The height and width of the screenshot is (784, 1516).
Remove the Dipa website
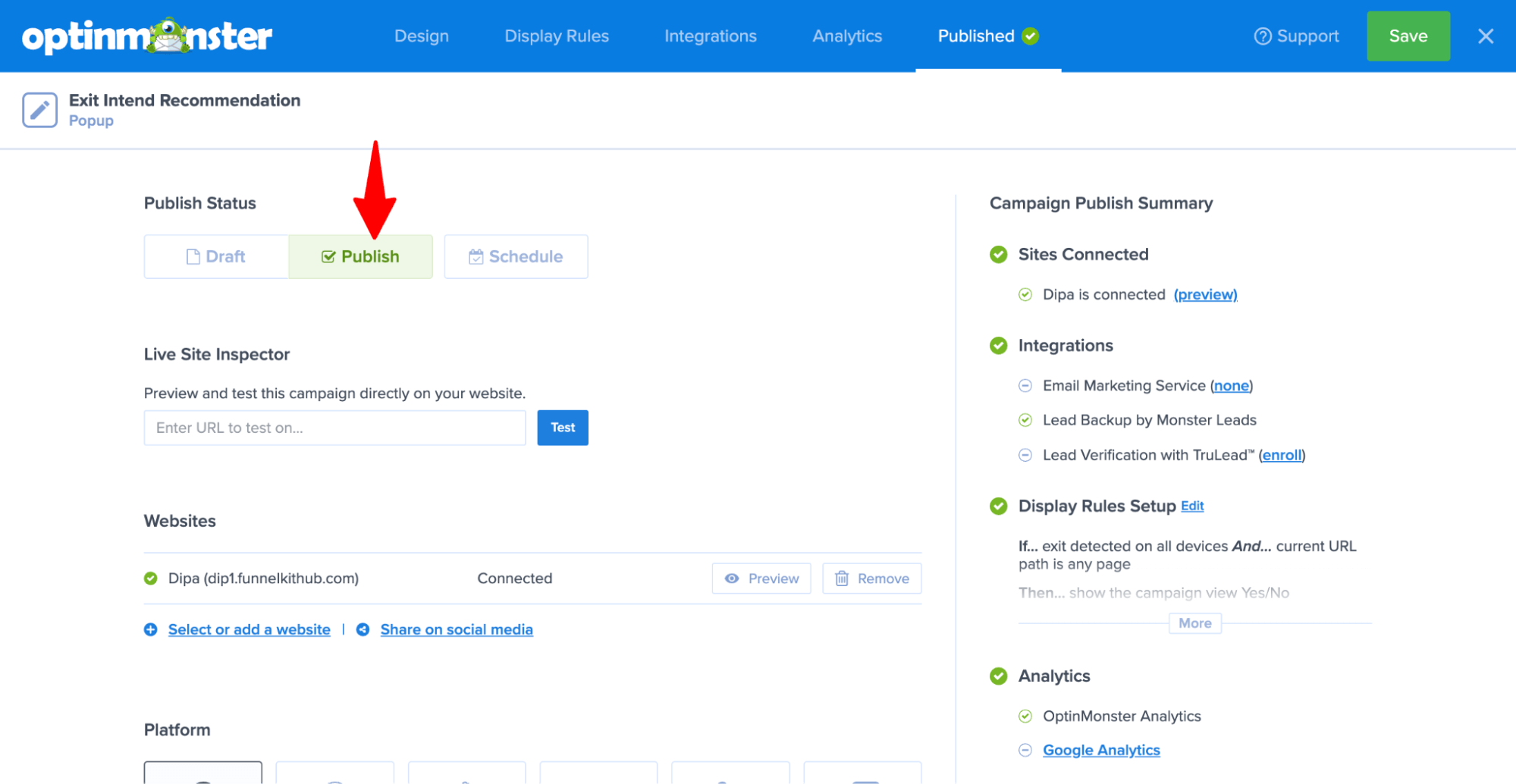pos(871,579)
